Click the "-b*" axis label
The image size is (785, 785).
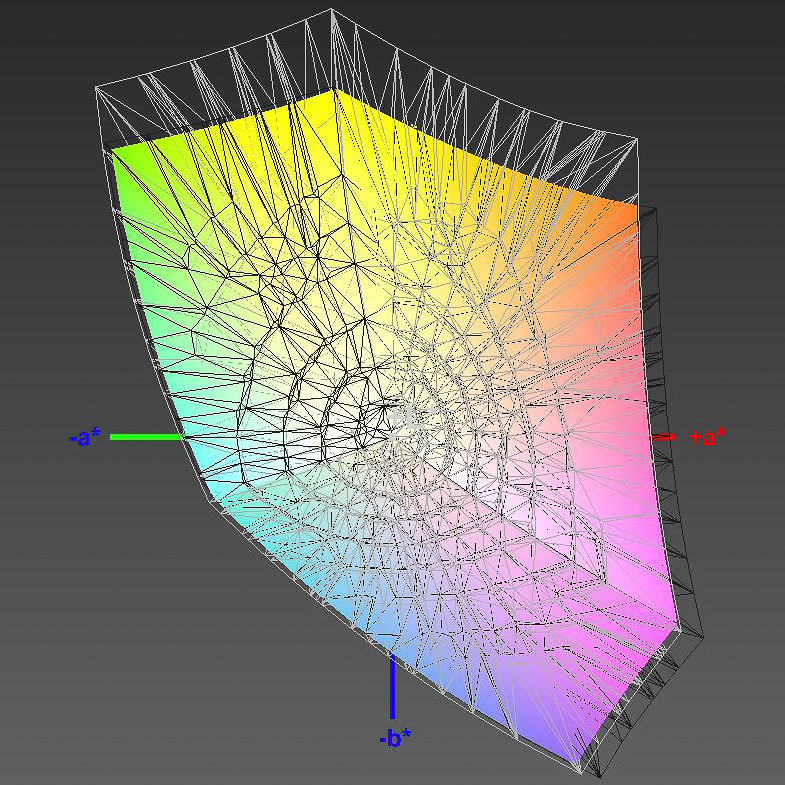[395, 737]
